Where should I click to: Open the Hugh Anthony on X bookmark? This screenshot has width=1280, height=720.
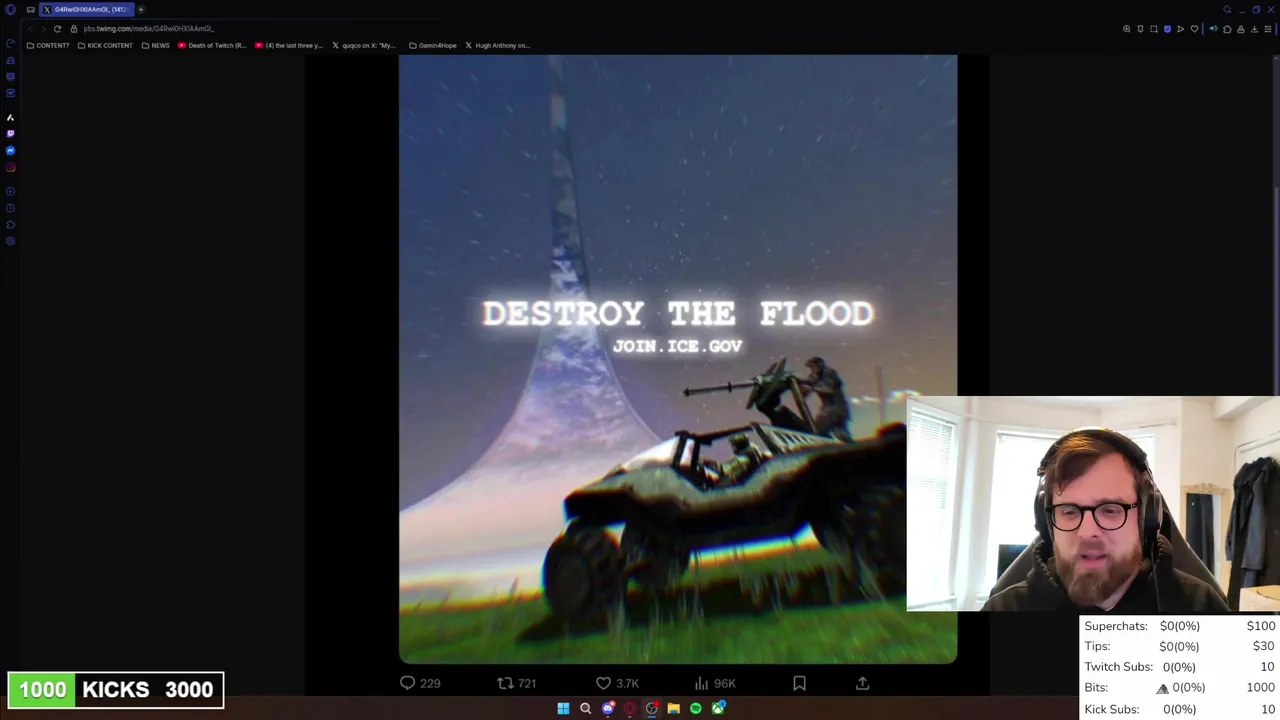click(x=497, y=45)
